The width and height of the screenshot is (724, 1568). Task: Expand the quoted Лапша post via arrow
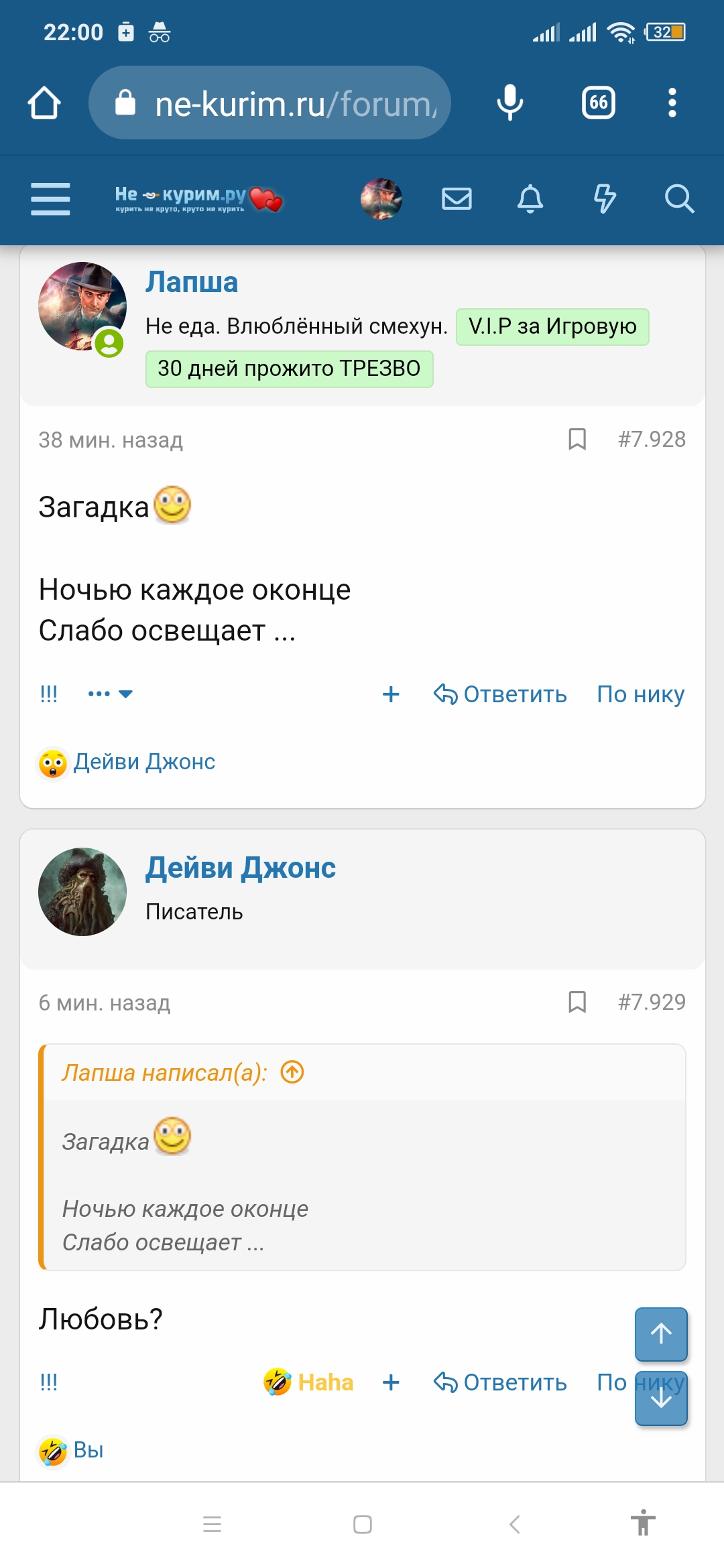(x=292, y=1072)
